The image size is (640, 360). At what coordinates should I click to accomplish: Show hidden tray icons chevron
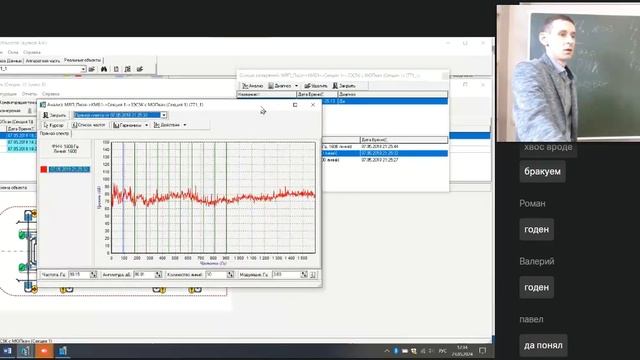pos(387,351)
